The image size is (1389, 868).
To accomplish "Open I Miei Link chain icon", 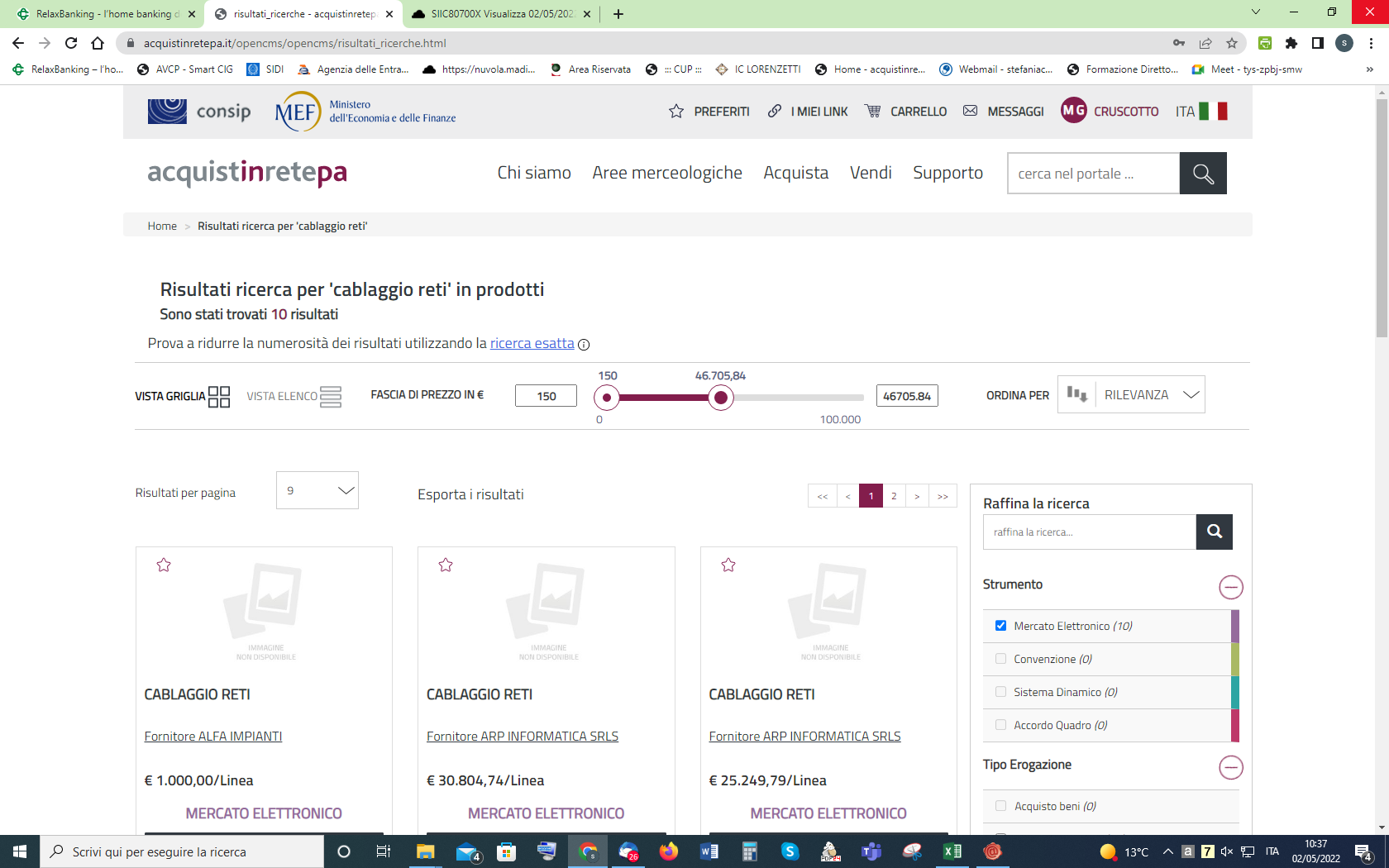I will pyautogui.click(x=775, y=111).
